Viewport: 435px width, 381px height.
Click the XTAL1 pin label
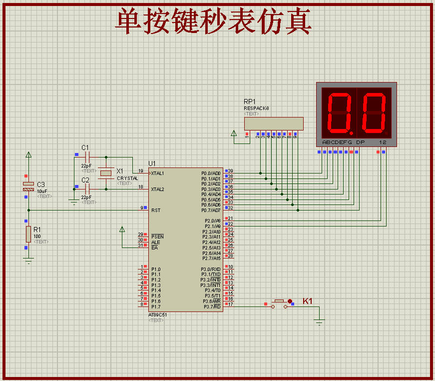(157, 173)
